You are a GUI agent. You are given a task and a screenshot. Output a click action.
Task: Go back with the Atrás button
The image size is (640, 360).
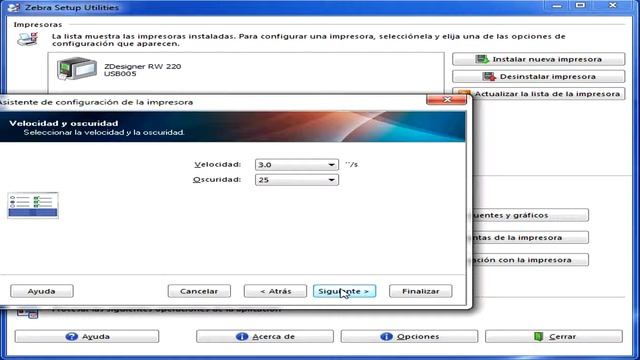(x=275, y=291)
